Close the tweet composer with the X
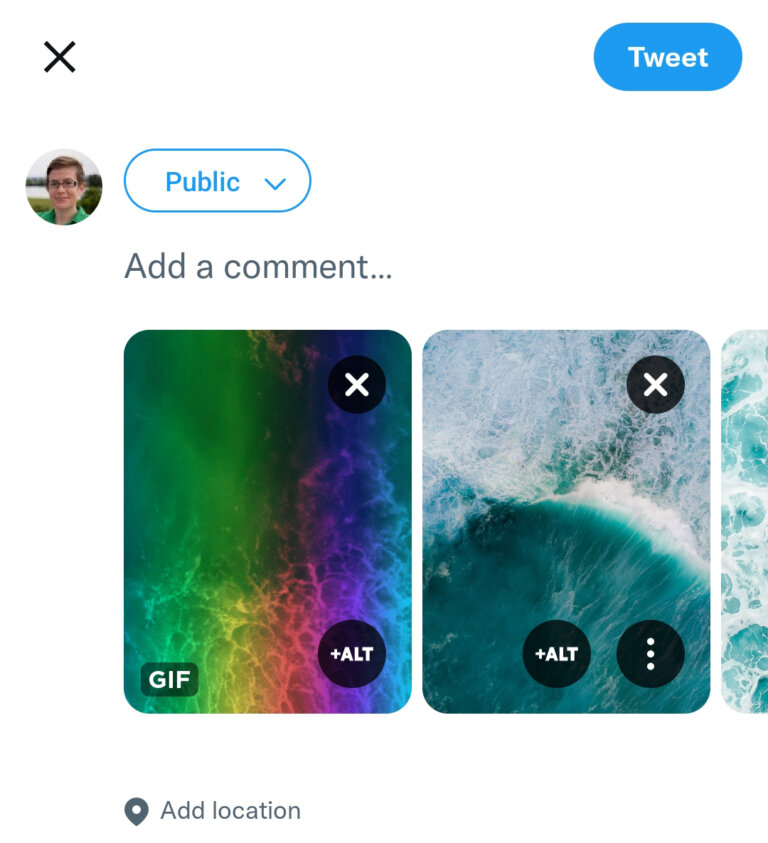The width and height of the screenshot is (768, 843). tap(60, 57)
